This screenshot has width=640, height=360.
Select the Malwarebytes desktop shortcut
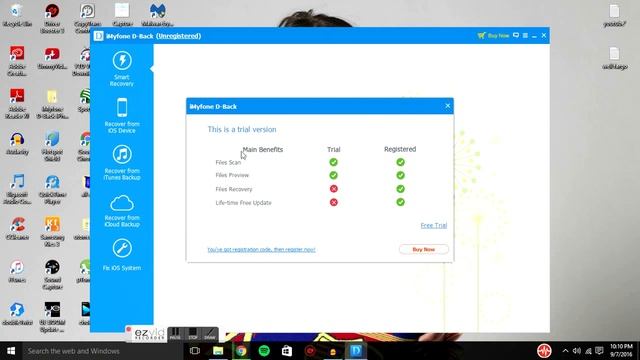coord(157,16)
